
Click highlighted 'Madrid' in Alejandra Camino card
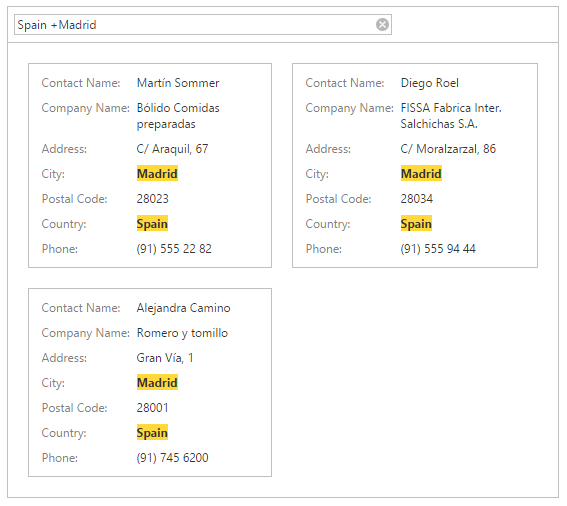[157, 383]
